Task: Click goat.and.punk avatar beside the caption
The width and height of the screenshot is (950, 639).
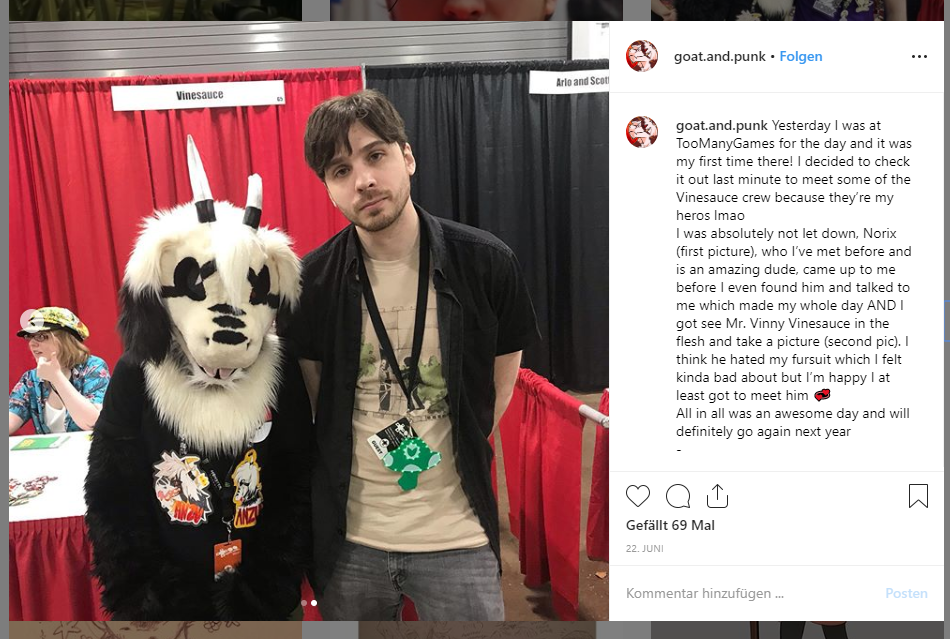Action: (642, 132)
